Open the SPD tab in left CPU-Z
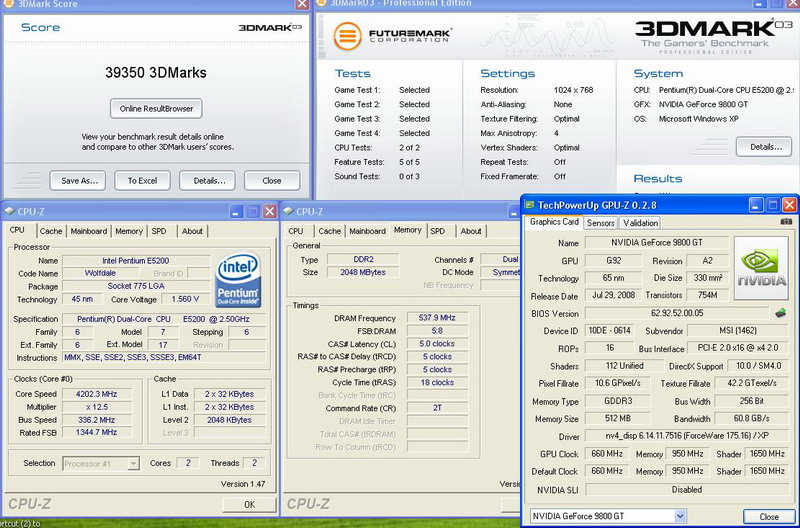This screenshot has width=800, height=528. click(159, 231)
